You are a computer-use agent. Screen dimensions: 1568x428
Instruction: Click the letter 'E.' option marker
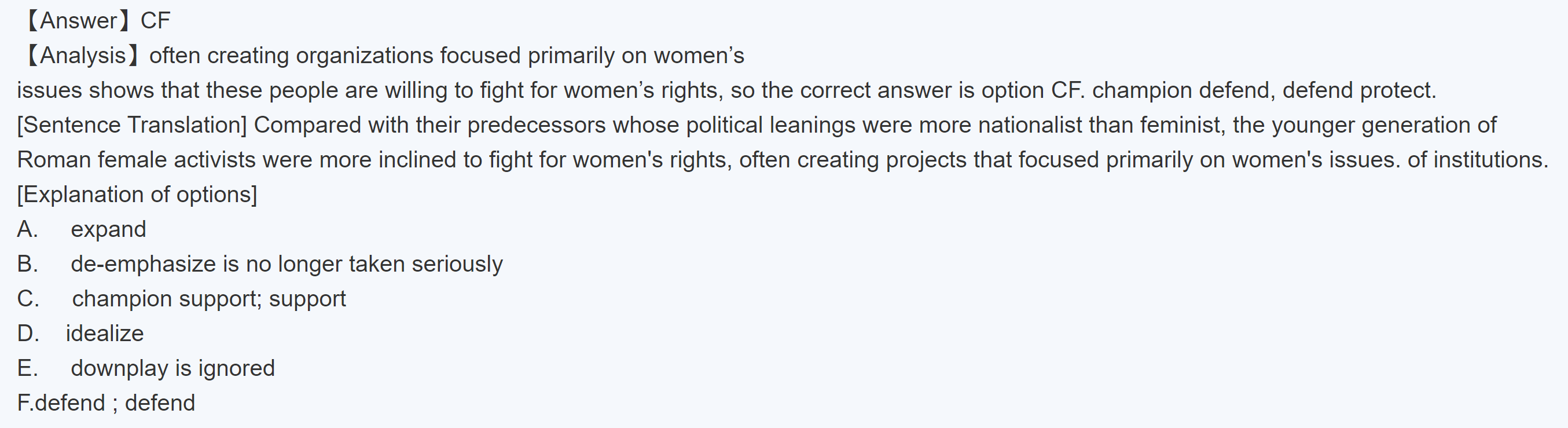(27, 368)
